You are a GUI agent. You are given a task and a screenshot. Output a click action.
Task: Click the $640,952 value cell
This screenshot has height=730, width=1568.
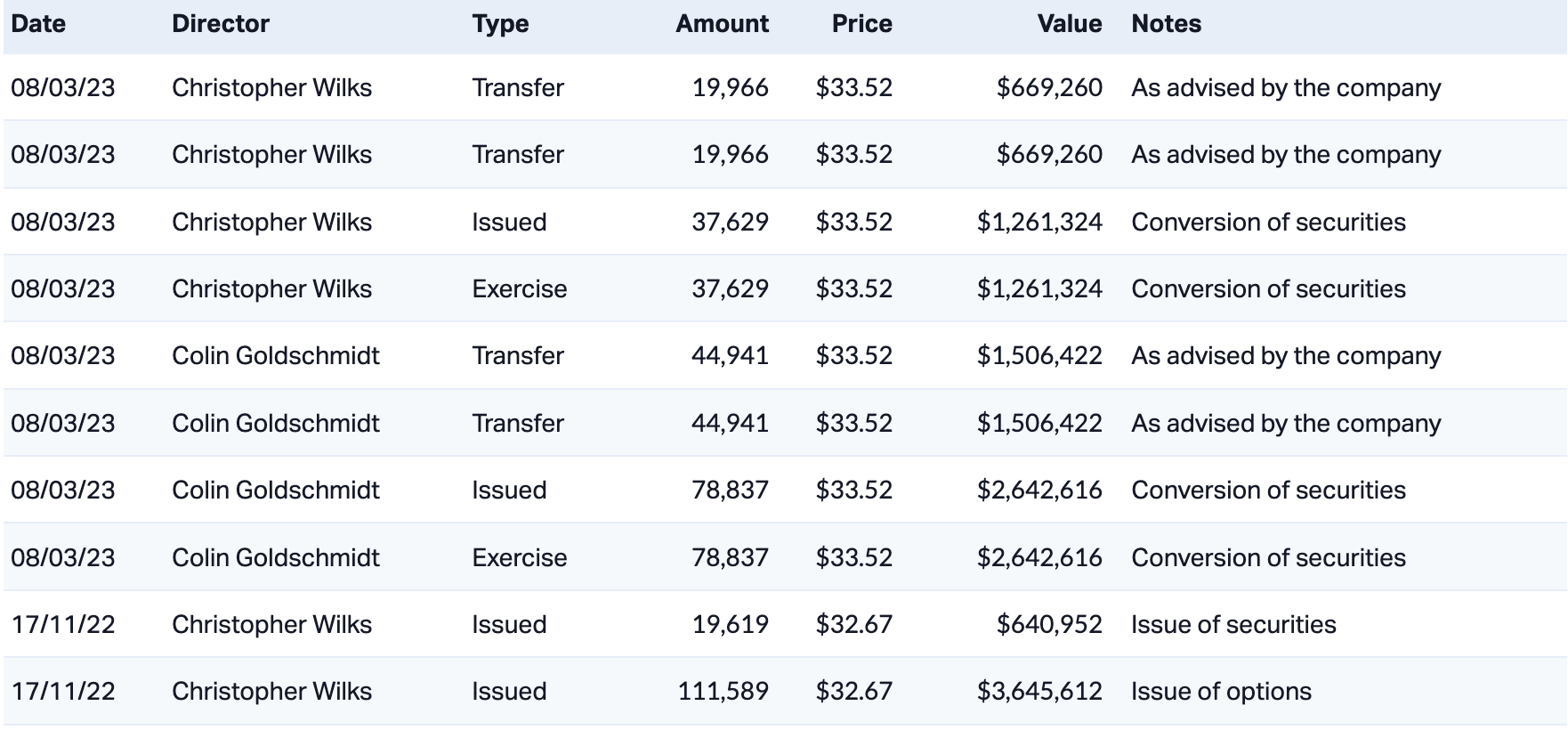[1049, 624]
